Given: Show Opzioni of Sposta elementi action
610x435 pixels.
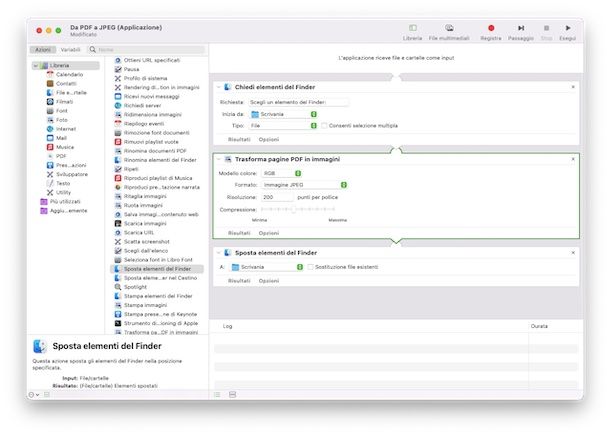Looking at the screenshot, I should tap(269, 281).
